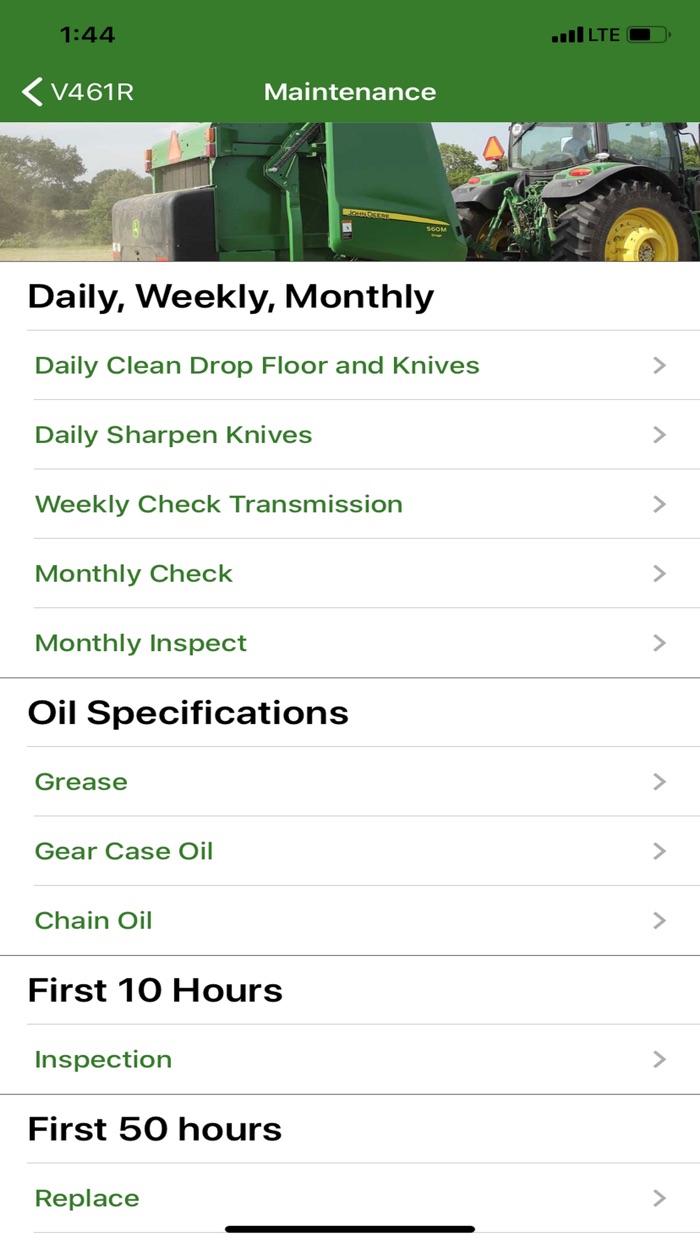Tap chevron on Grease row
Screen dimensions: 700x1244
(659, 782)
